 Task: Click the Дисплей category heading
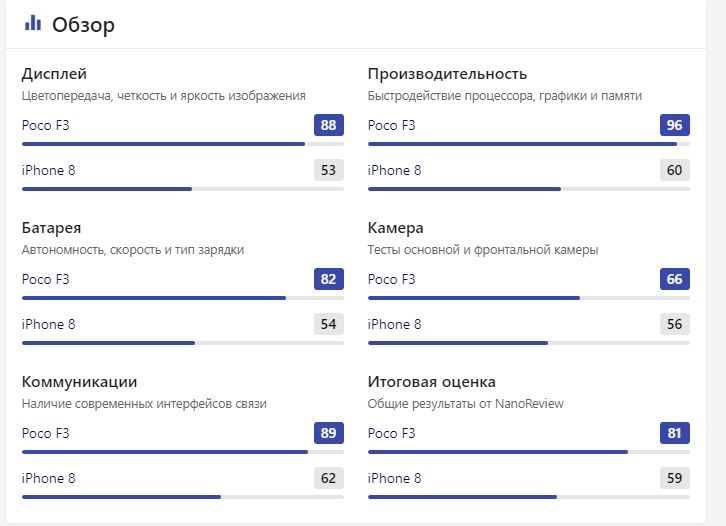point(54,74)
